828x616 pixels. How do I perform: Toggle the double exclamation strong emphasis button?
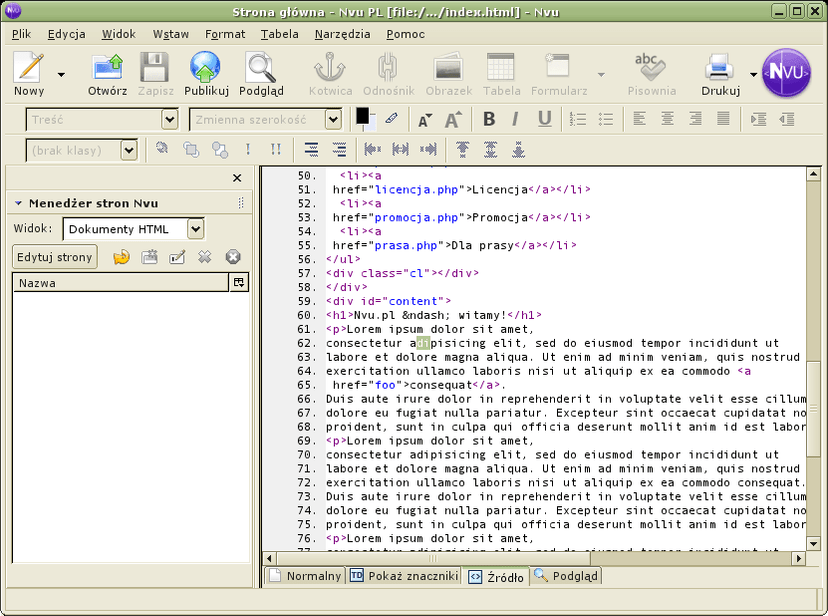(x=276, y=149)
